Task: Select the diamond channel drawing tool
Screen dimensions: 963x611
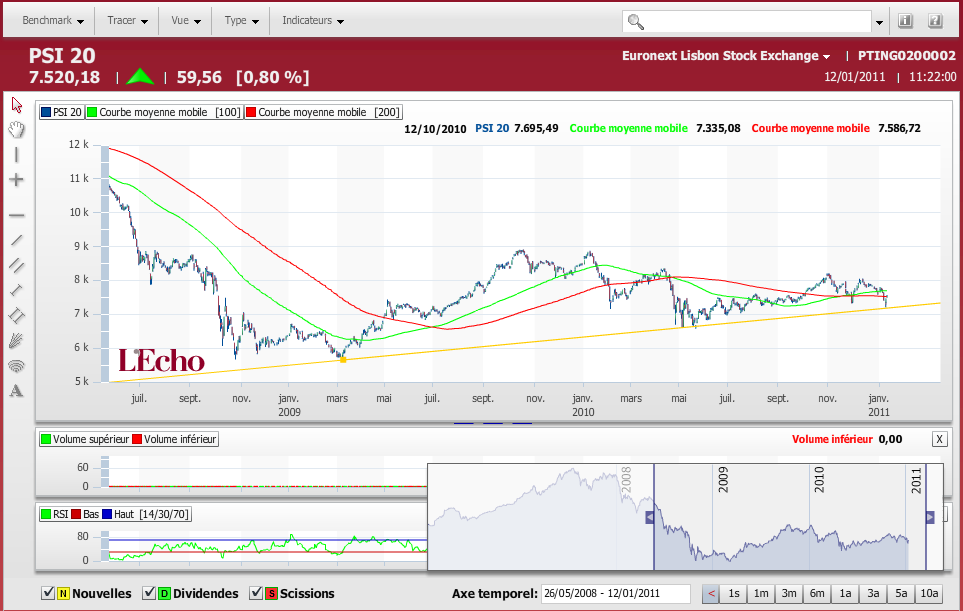Action: (17, 316)
